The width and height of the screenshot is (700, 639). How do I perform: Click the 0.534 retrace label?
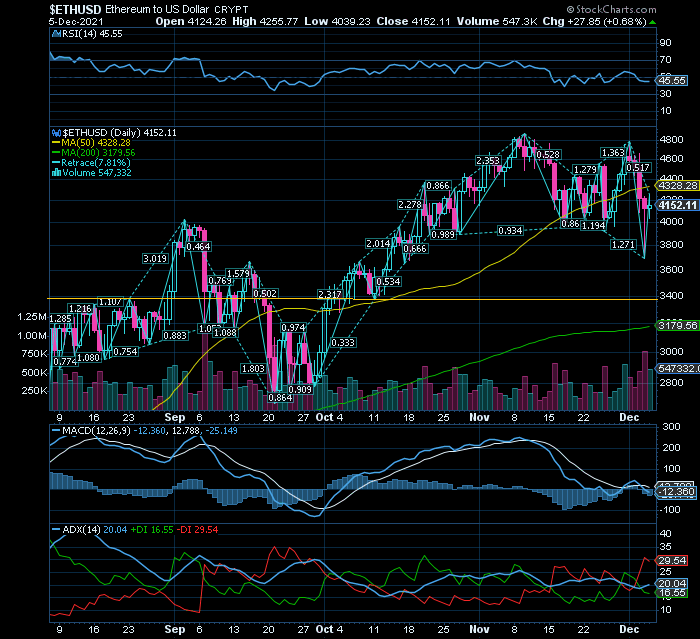tap(388, 282)
